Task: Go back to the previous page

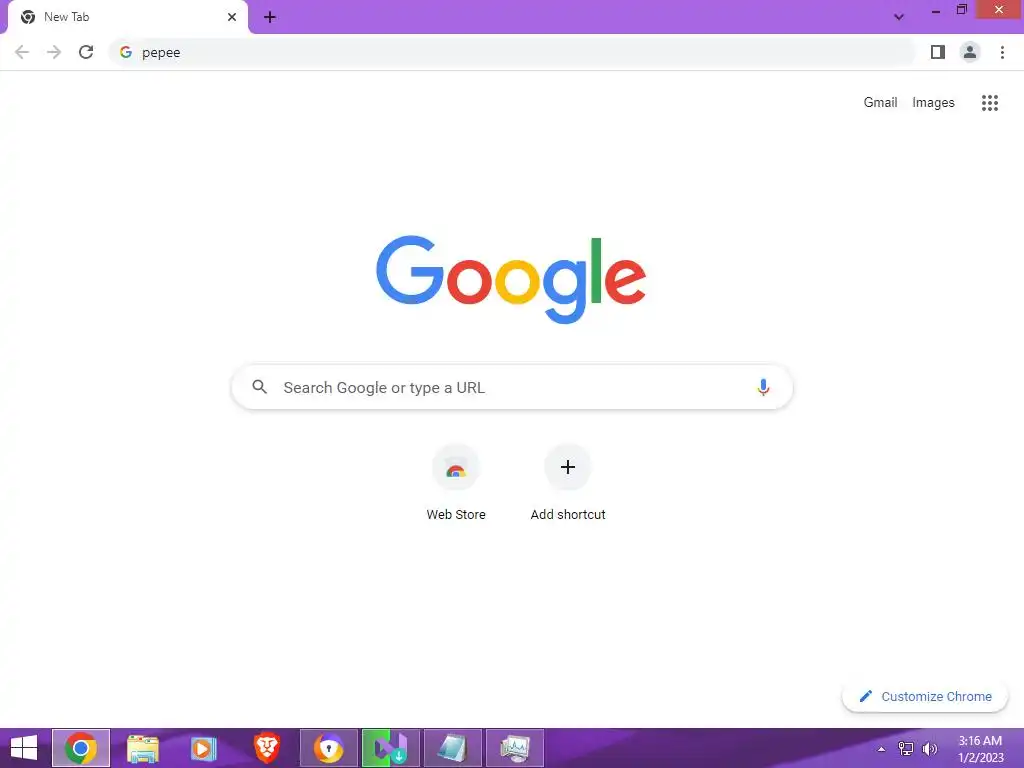Action: coord(22,52)
